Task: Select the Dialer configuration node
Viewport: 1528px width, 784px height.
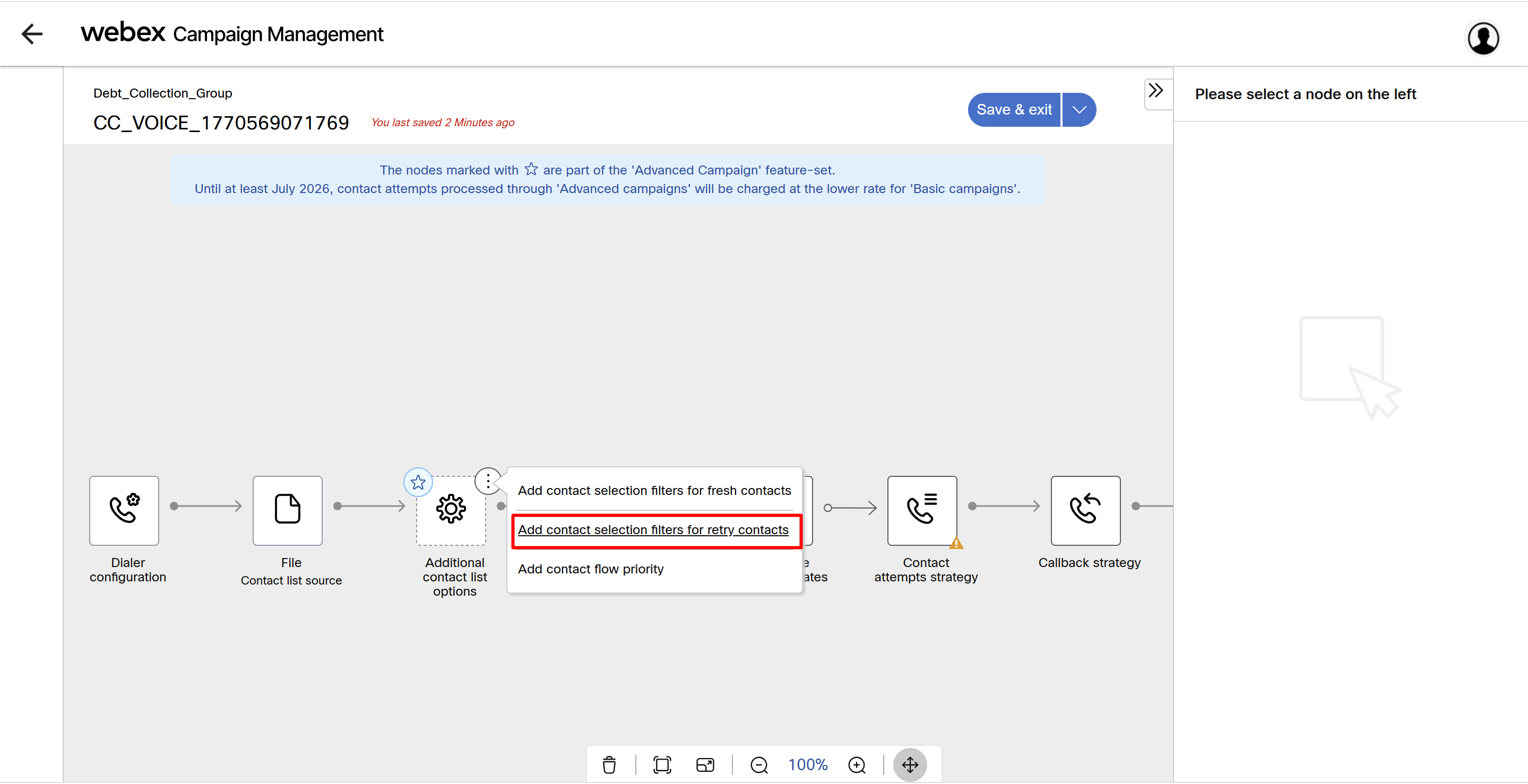Action: pyautogui.click(x=124, y=510)
